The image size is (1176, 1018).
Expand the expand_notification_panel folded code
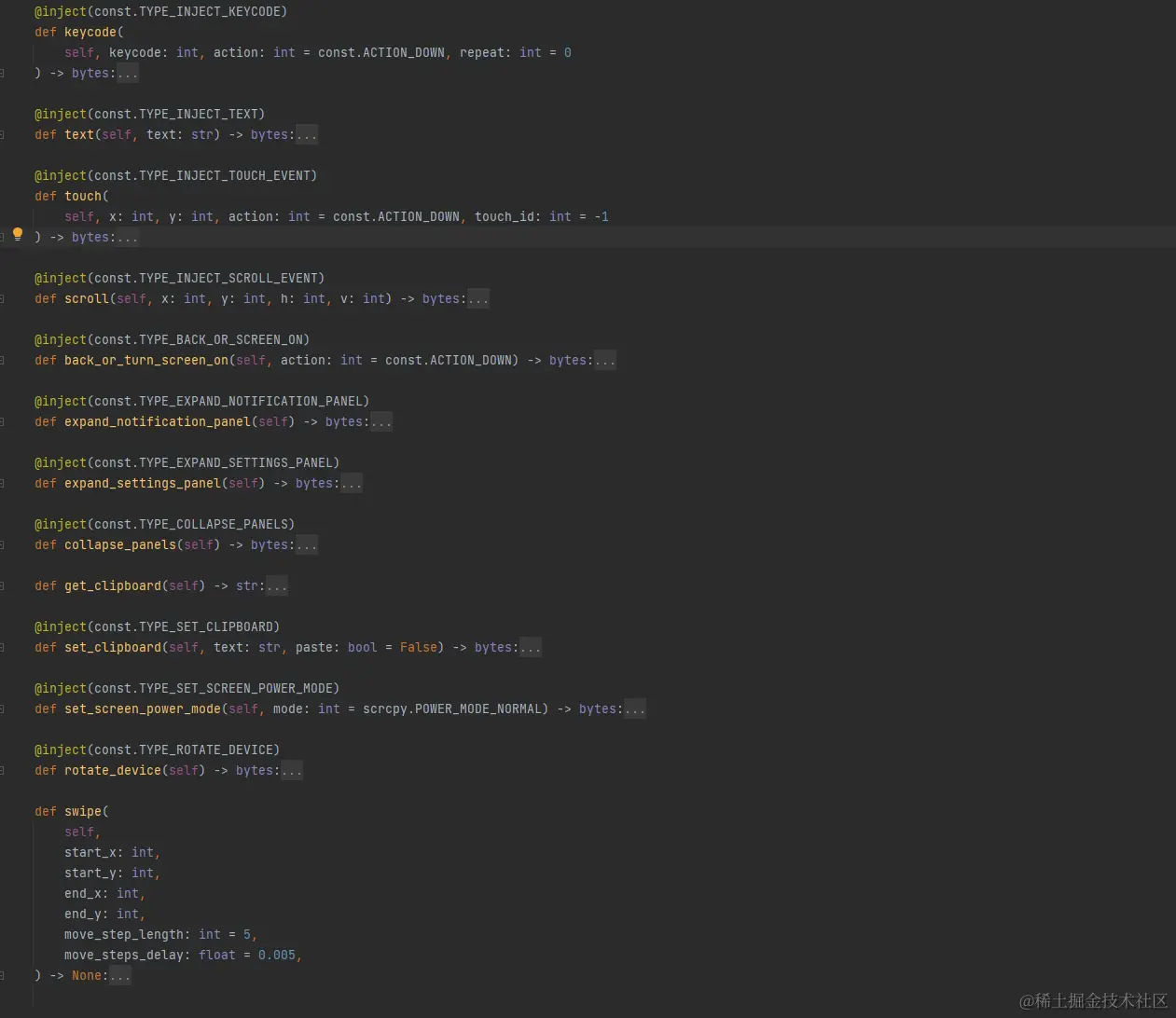[380, 421]
